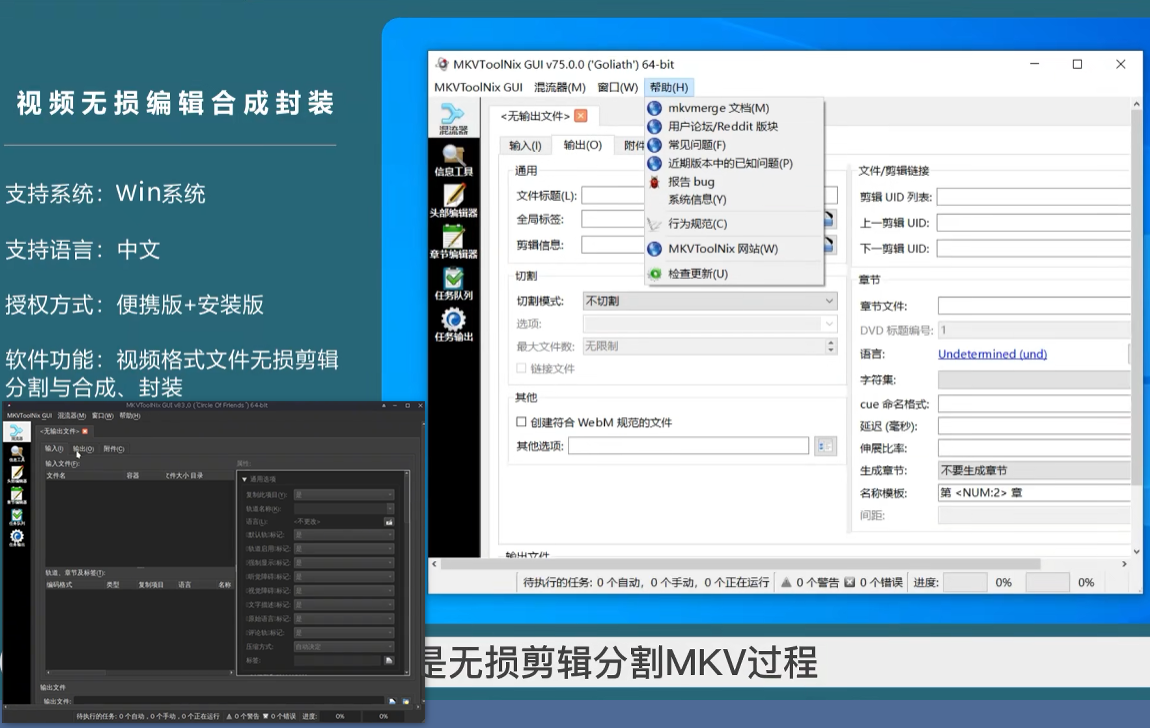Close the <无输出文件> tab in the dark window

85,431
